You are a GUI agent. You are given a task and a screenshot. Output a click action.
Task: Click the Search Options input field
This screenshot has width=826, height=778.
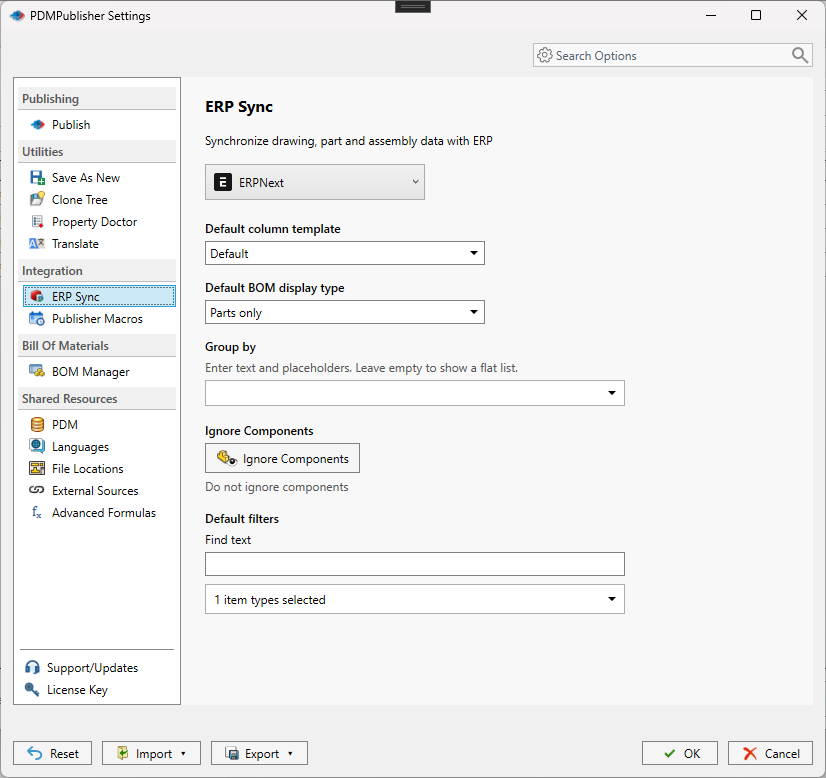point(671,55)
